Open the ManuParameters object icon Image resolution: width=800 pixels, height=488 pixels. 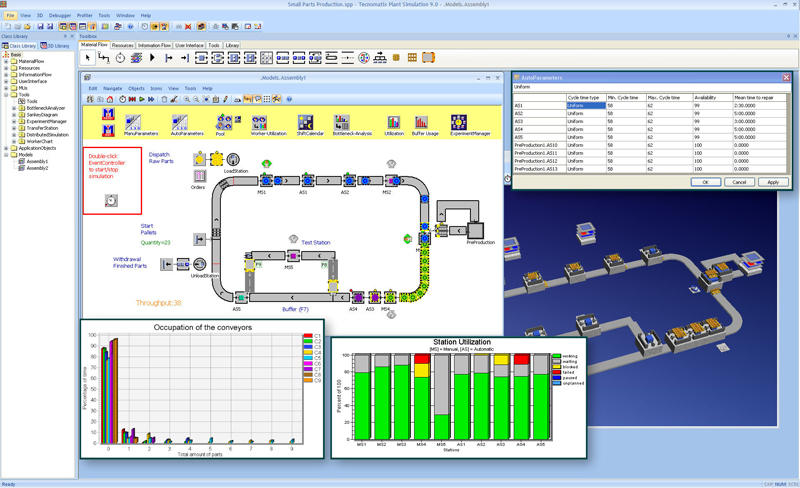click(133, 123)
